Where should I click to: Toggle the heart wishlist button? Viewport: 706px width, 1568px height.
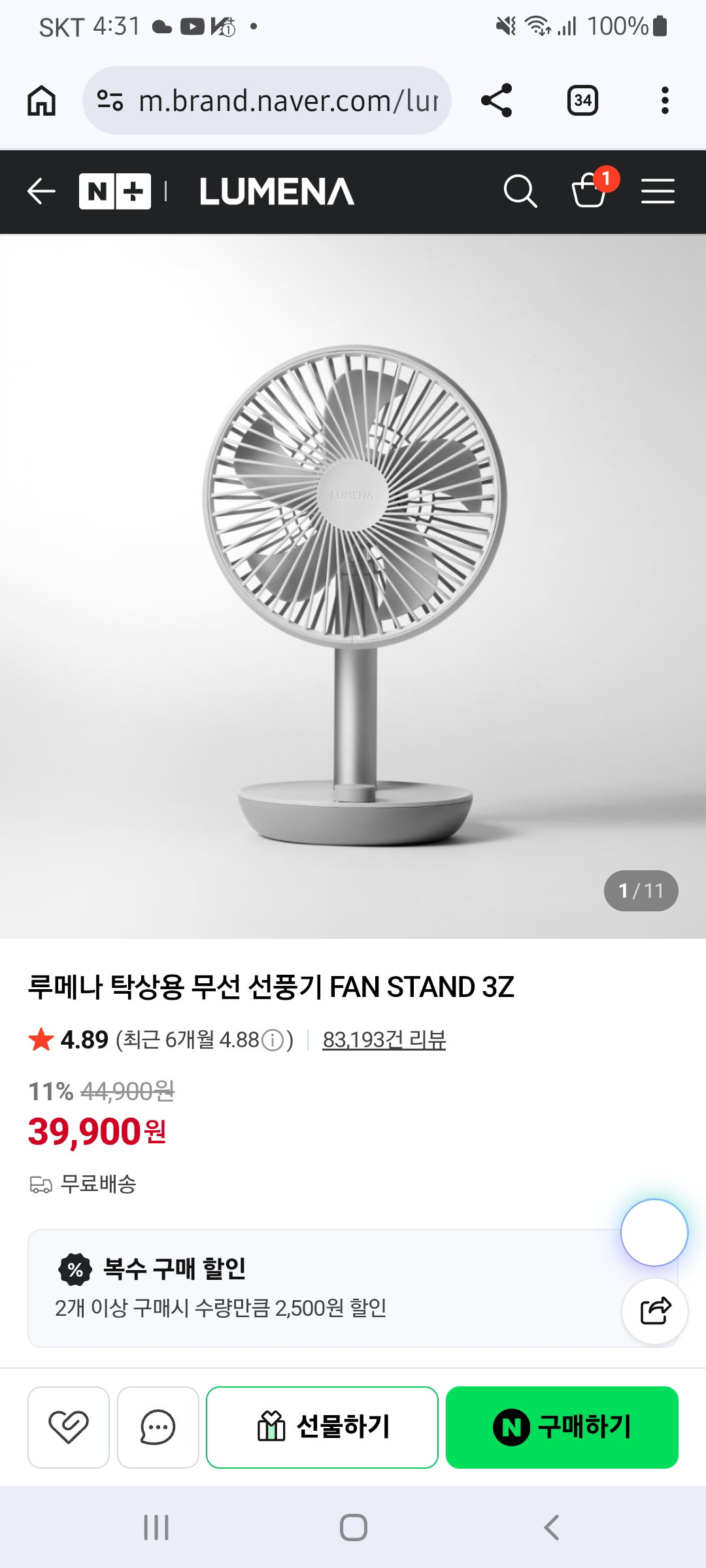[x=69, y=1427]
